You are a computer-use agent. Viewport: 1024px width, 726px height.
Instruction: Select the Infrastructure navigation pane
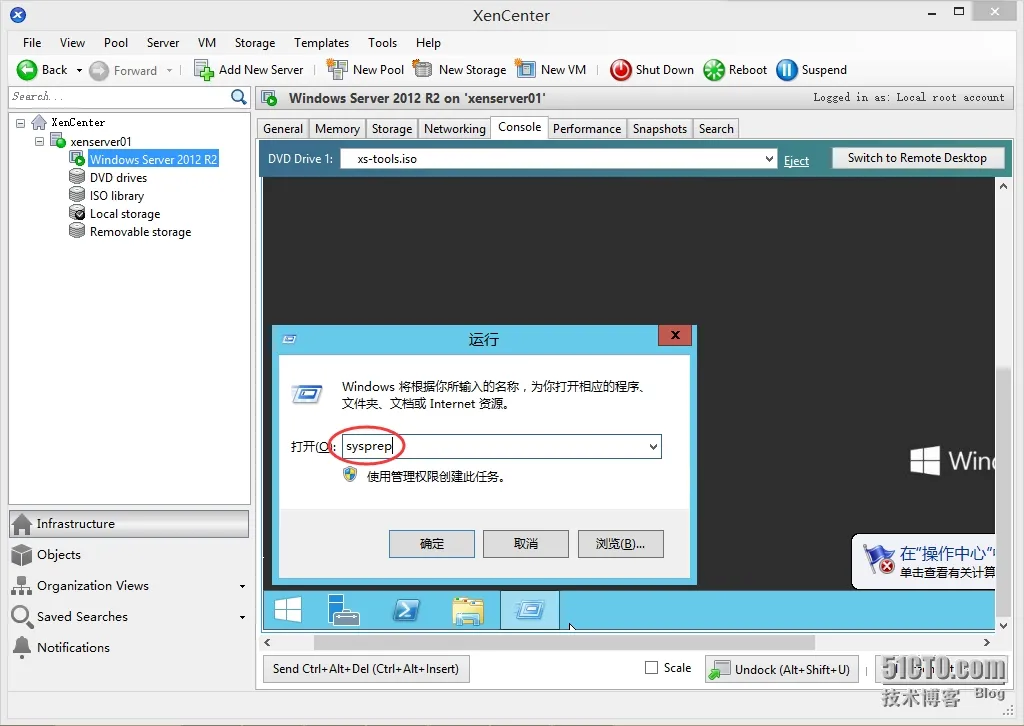point(129,524)
